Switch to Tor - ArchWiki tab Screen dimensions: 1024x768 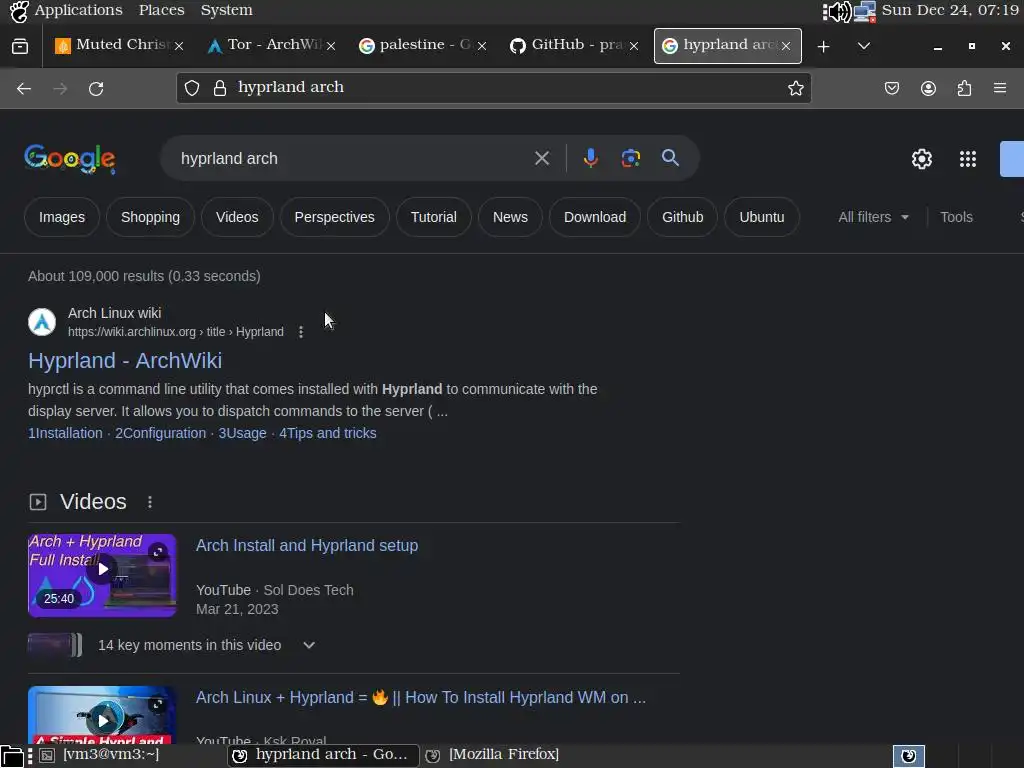(x=270, y=45)
